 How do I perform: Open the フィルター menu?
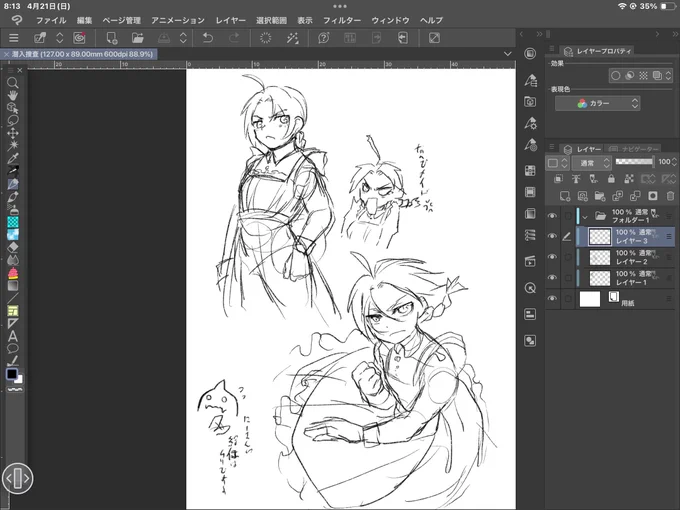[342, 20]
